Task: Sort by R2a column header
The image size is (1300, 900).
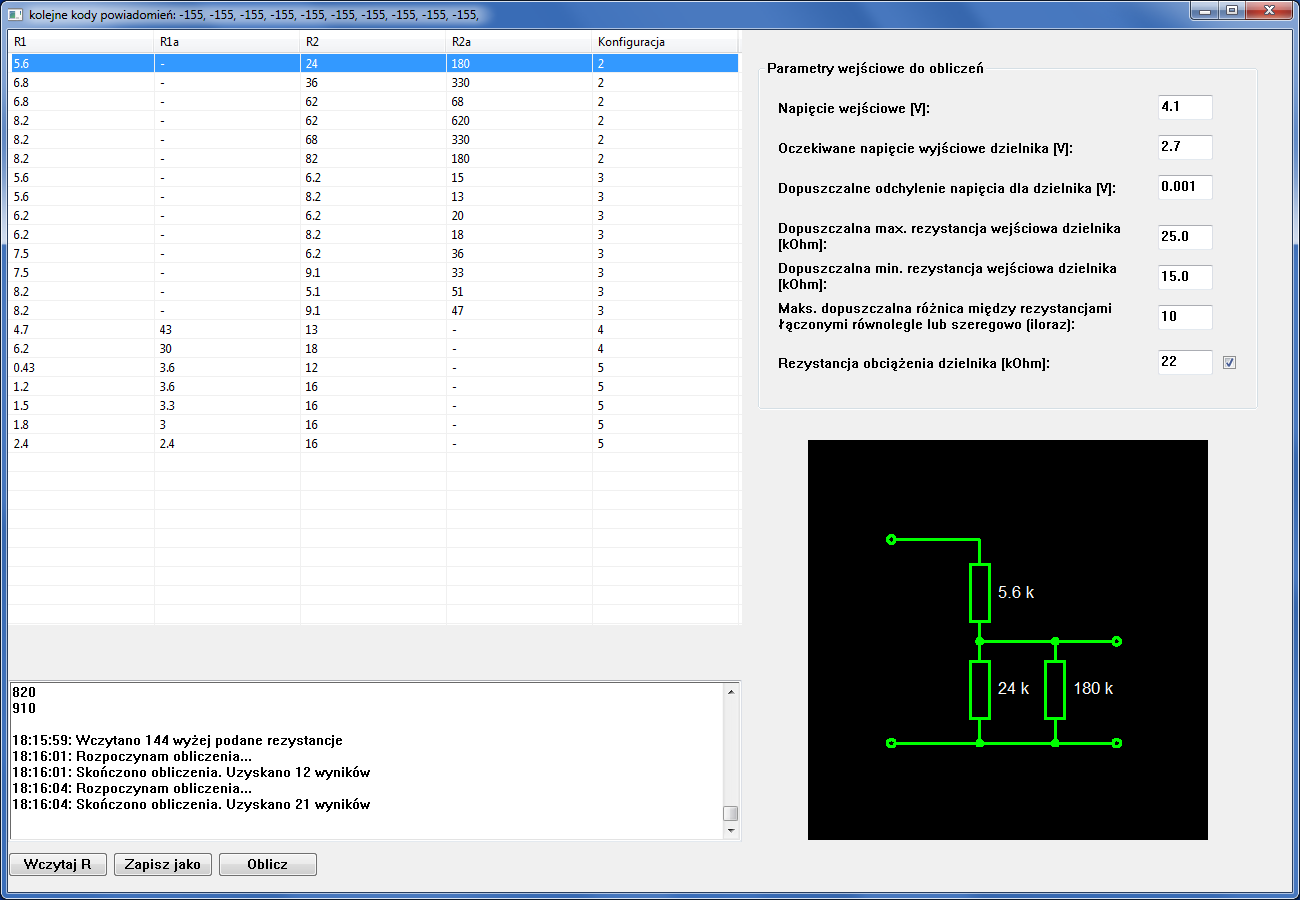Action: click(519, 42)
